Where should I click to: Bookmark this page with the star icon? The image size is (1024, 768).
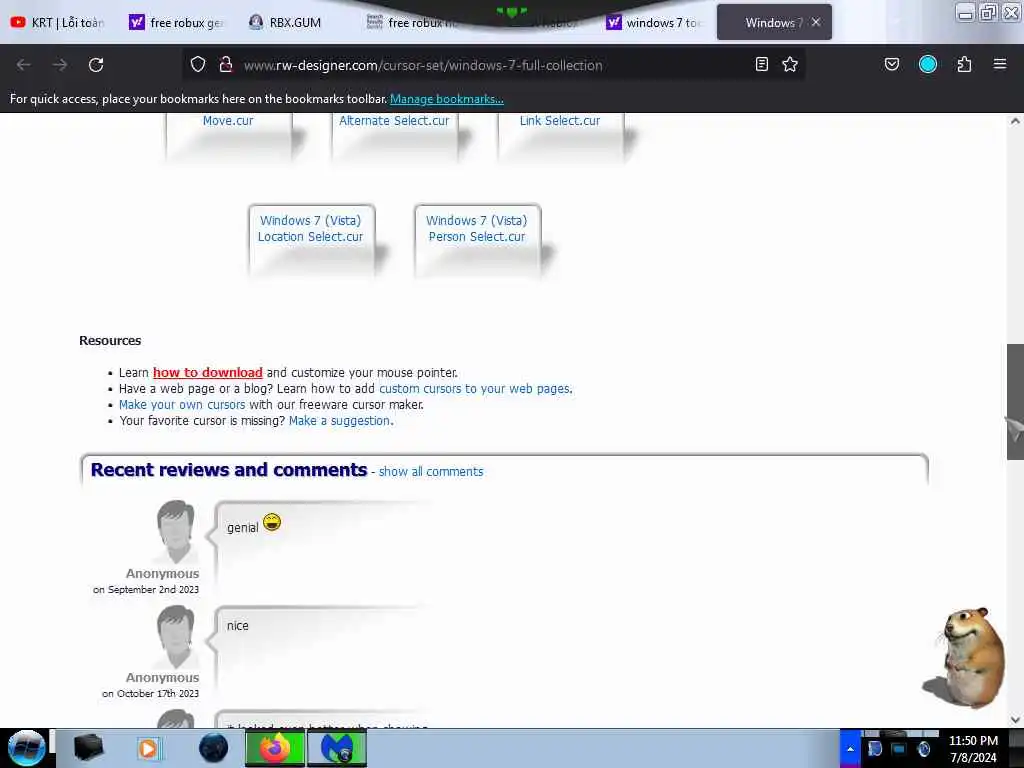pyautogui.click(x=790, y=64)
